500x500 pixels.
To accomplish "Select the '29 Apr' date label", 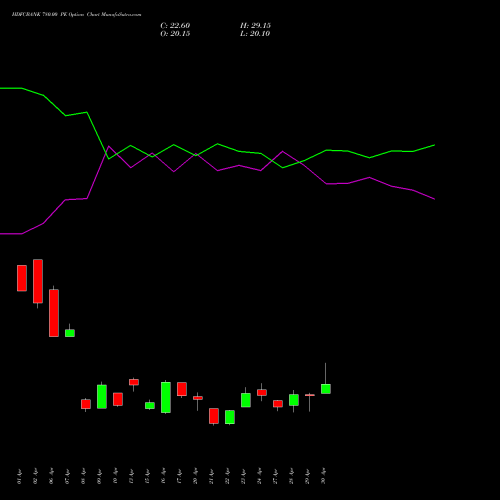I will [307, 476].
